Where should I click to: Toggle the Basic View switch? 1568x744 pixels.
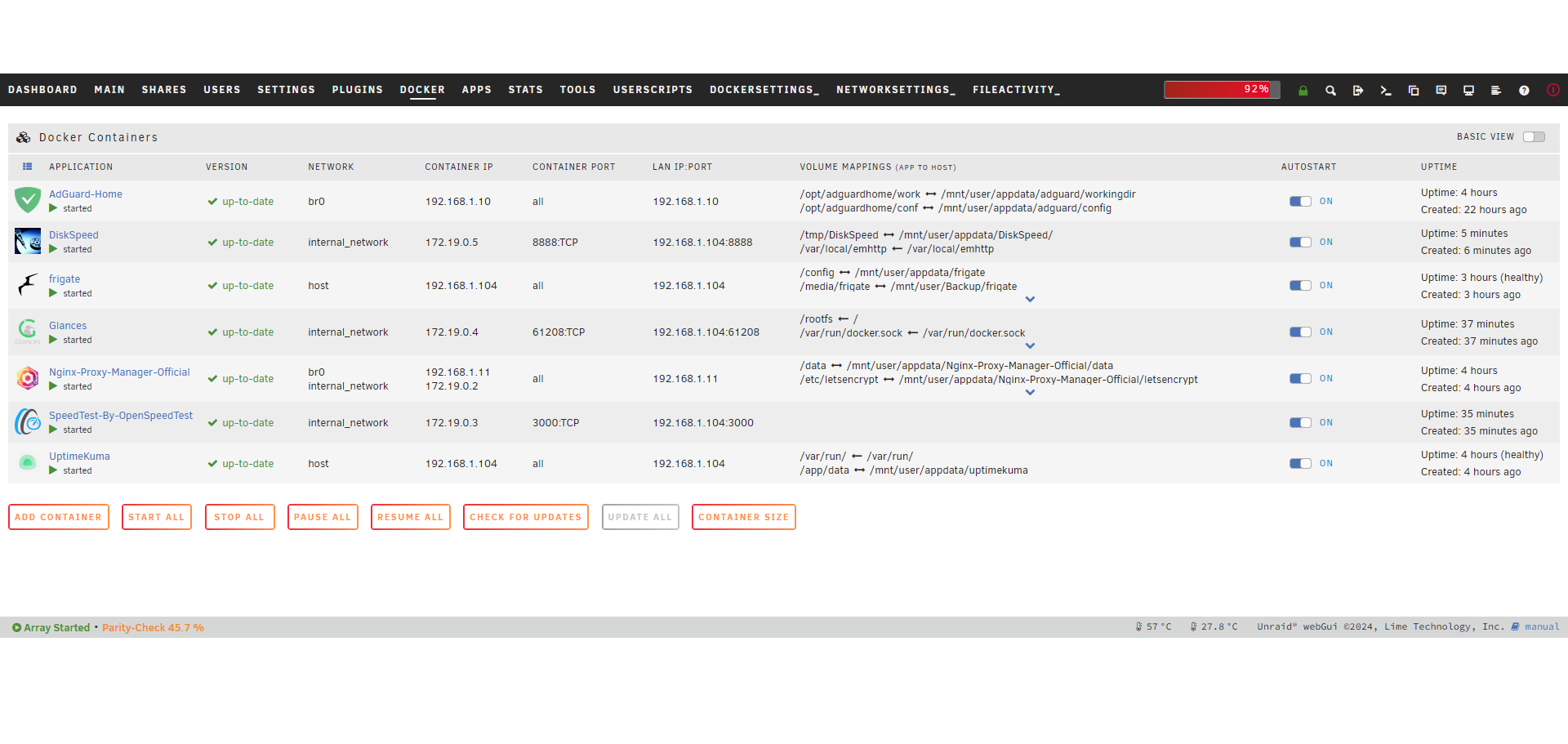click(x=1534, y=137)
